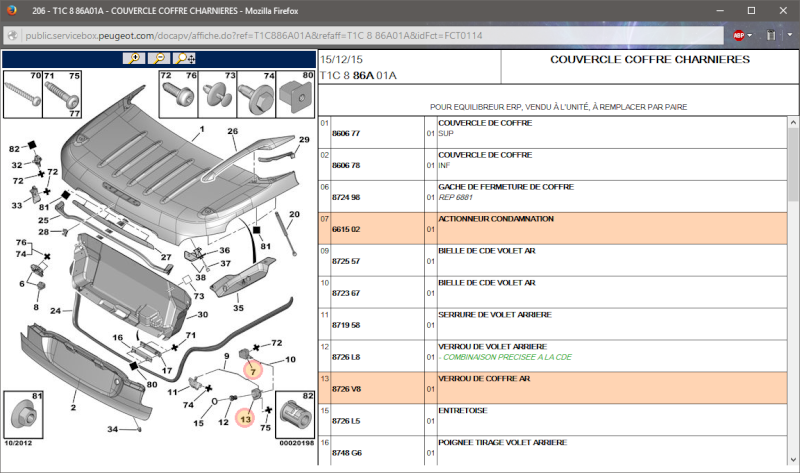Open the Adblock Plus extension icon
The width and height of the screenshot is (800, 473).
(738, 35)
